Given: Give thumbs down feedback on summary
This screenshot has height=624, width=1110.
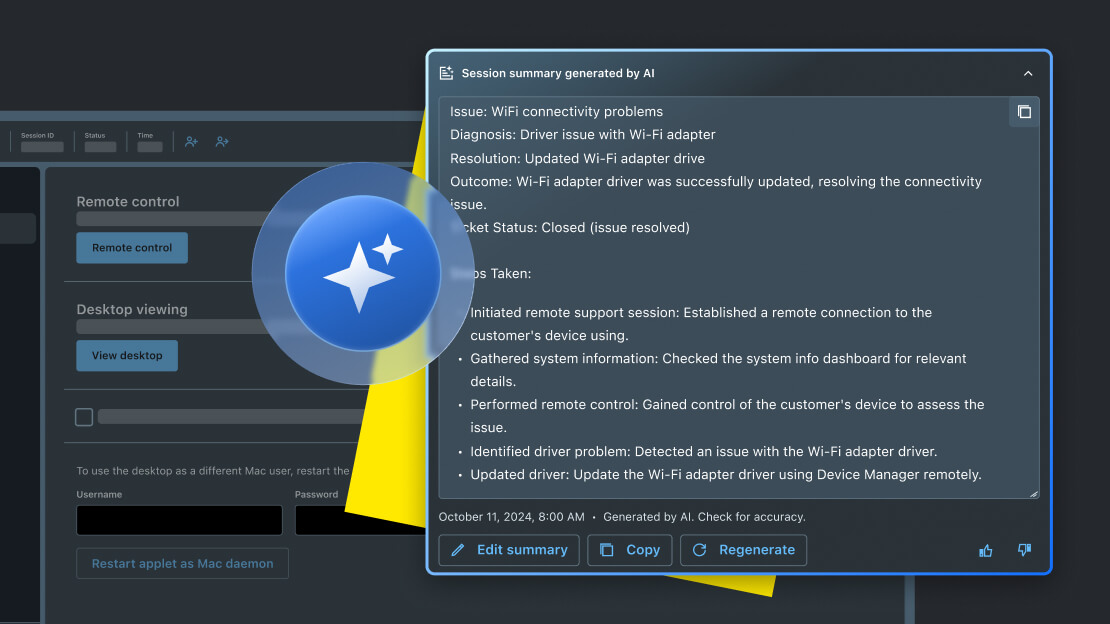Looking at the screenshot, I should 1024,550.
